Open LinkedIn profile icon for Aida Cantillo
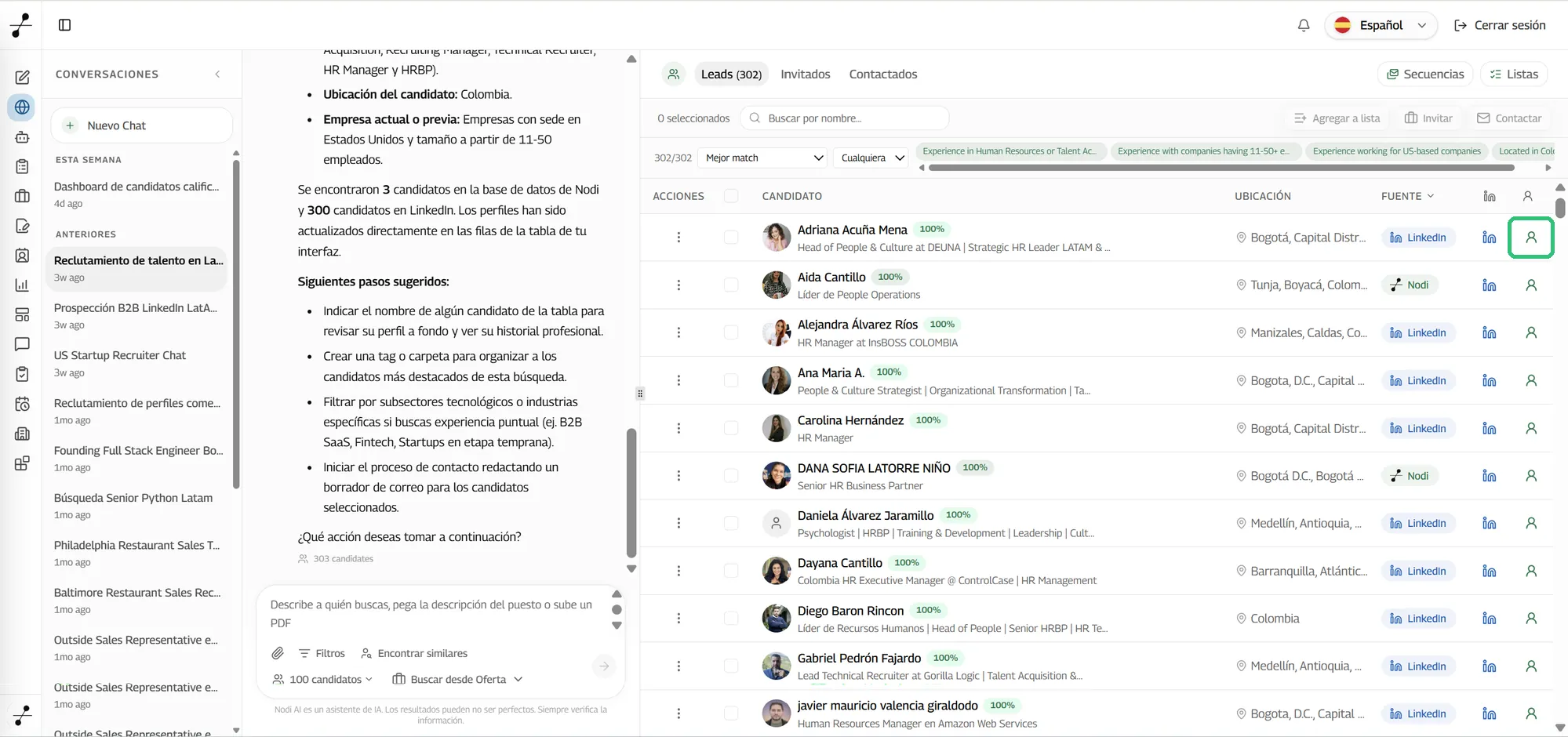Viewport: 1568px width, 737px height. click(x=1489, y=285)
